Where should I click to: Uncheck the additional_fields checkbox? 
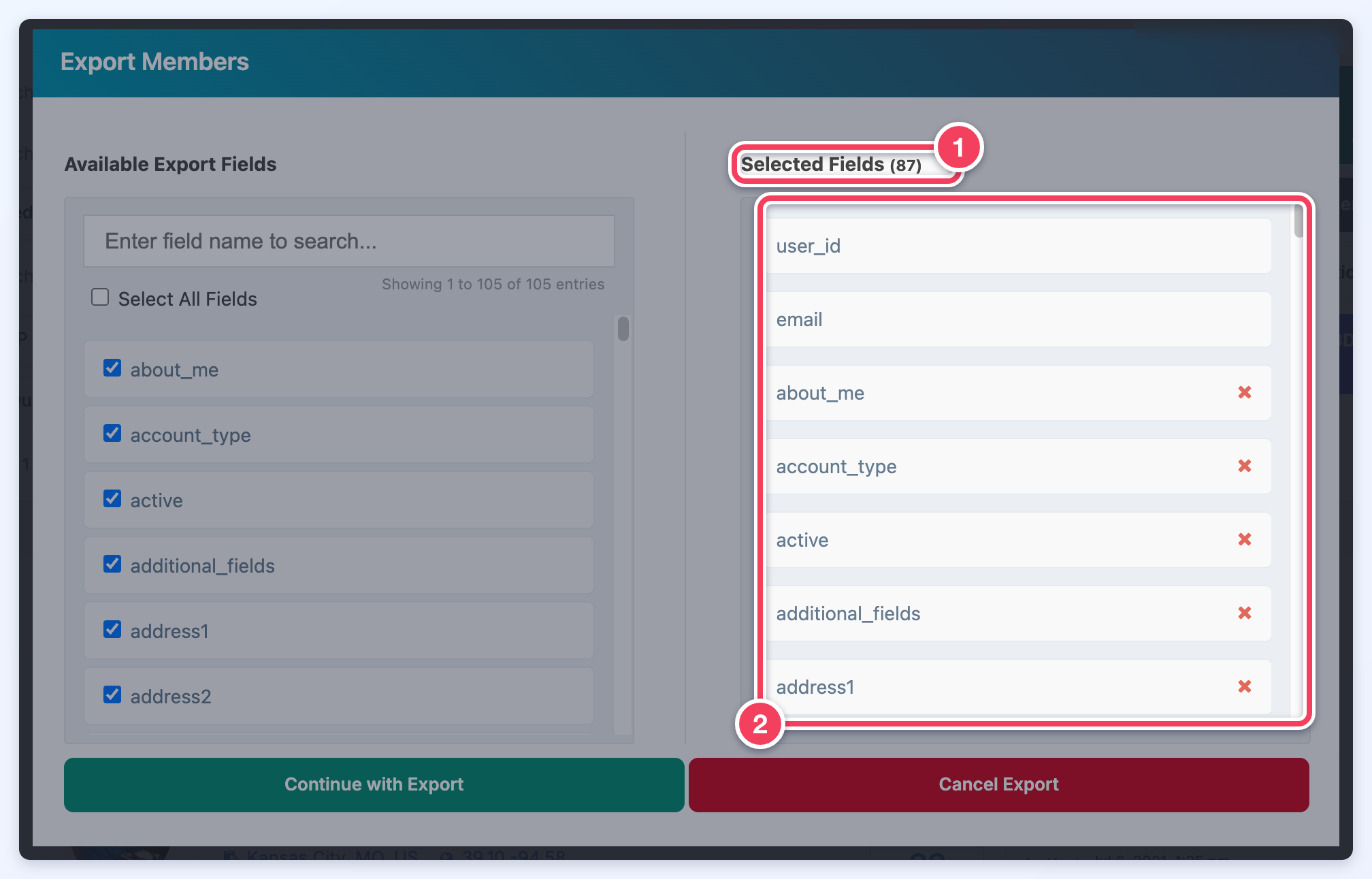coord(112,564)
